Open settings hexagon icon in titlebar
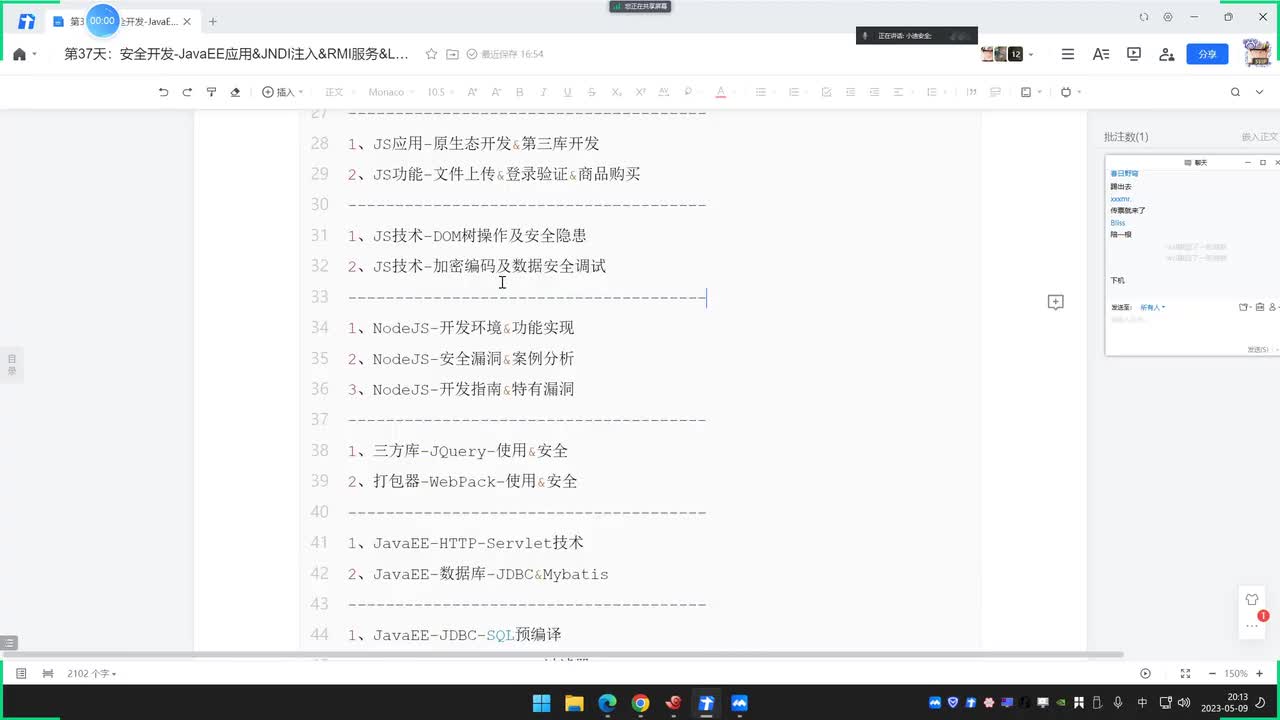Image resolution: width=1280 pixels, height=720 pixels. point(1167,17)
